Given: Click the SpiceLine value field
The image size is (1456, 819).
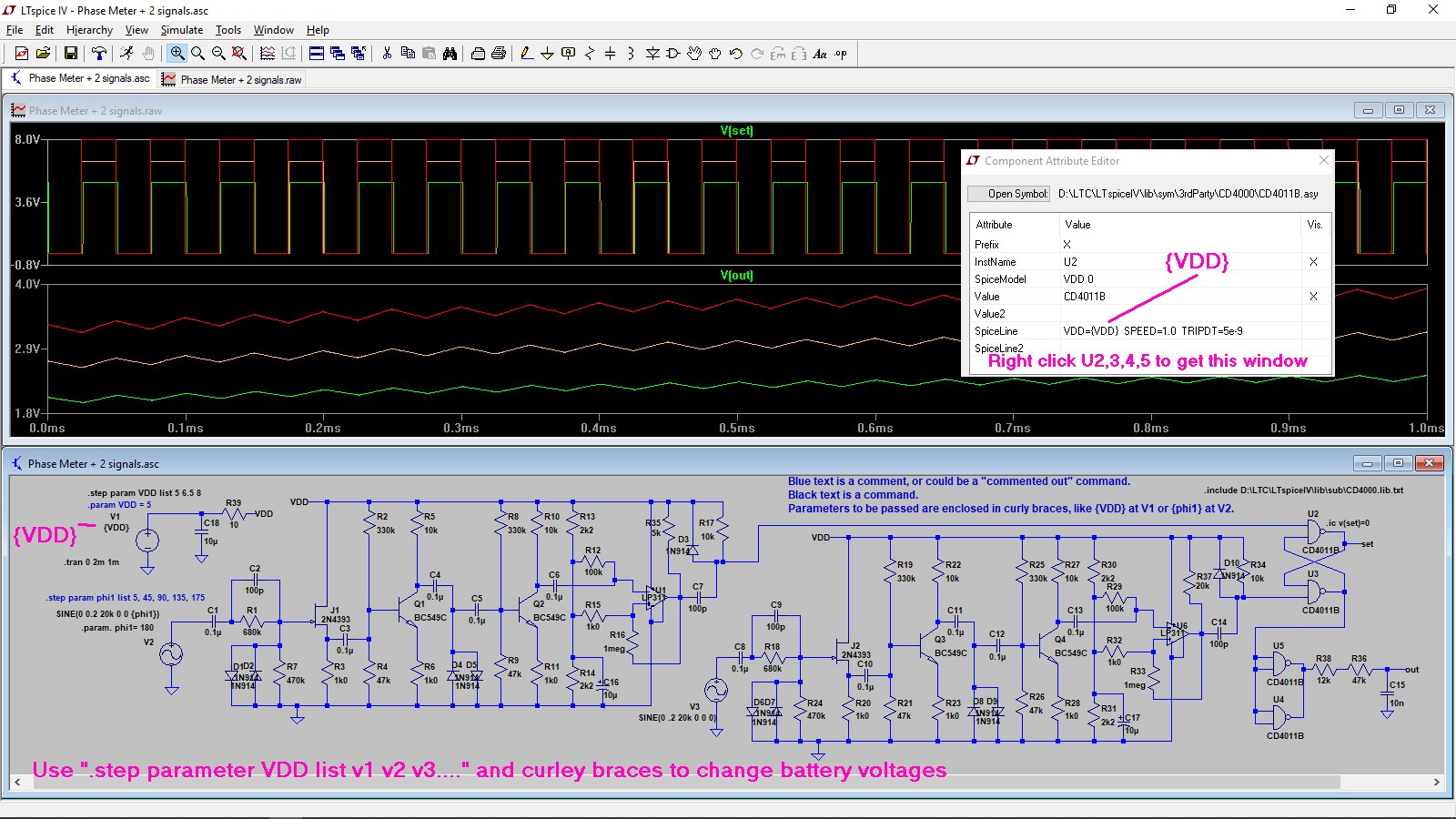Looking at the screenshot, I should [1178, 331].
